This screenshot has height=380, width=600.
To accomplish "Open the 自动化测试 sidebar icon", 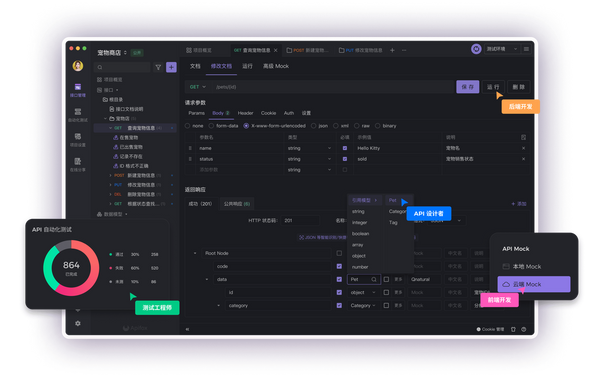I will pyautogui.click(x=78, y=115).
